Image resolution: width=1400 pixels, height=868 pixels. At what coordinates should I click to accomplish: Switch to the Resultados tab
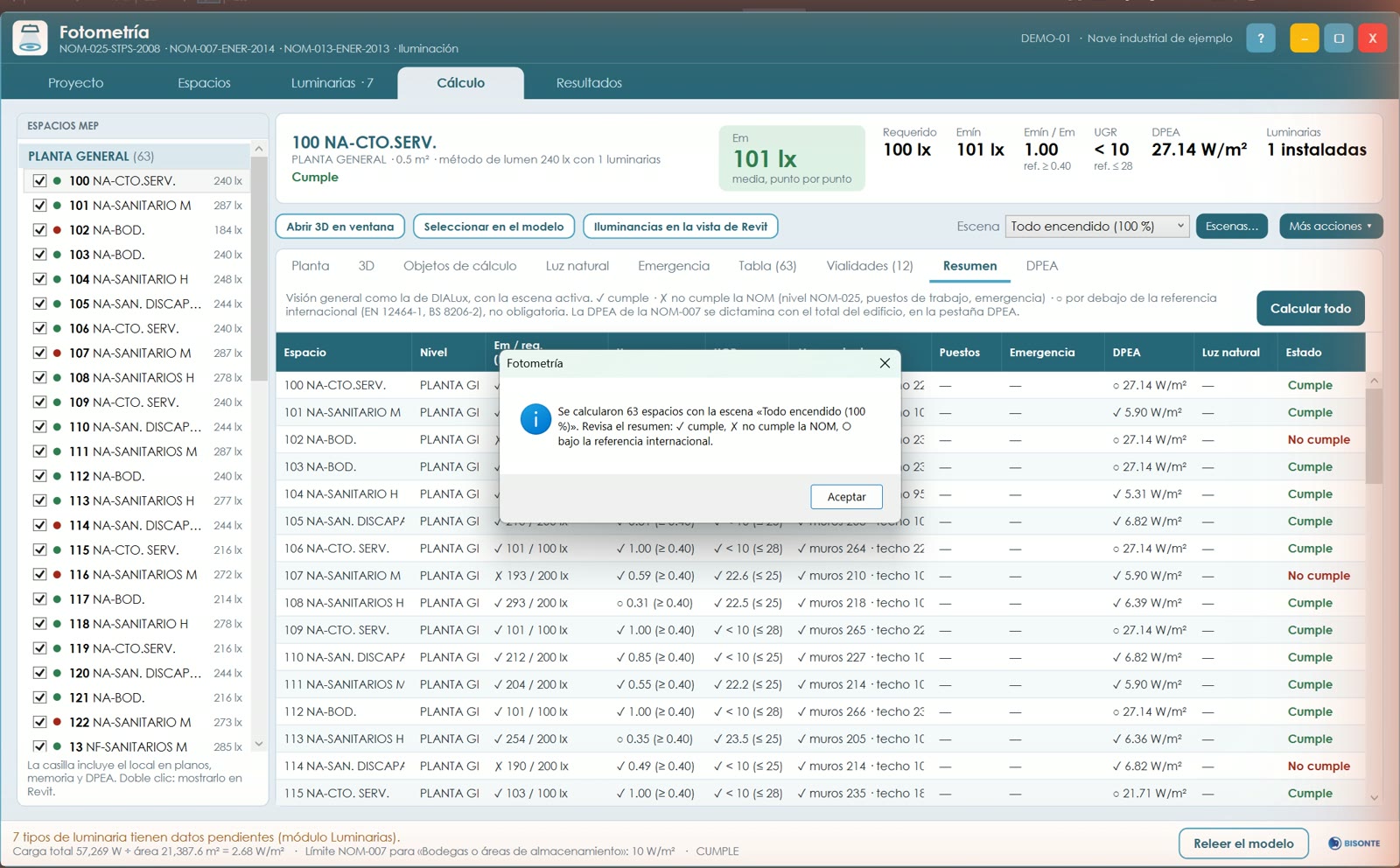coord(589,83)
